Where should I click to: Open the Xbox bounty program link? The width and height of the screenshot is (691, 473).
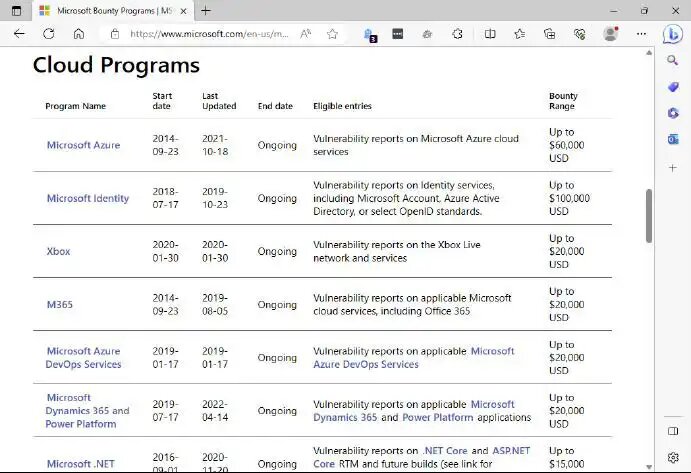click(58, 251)
